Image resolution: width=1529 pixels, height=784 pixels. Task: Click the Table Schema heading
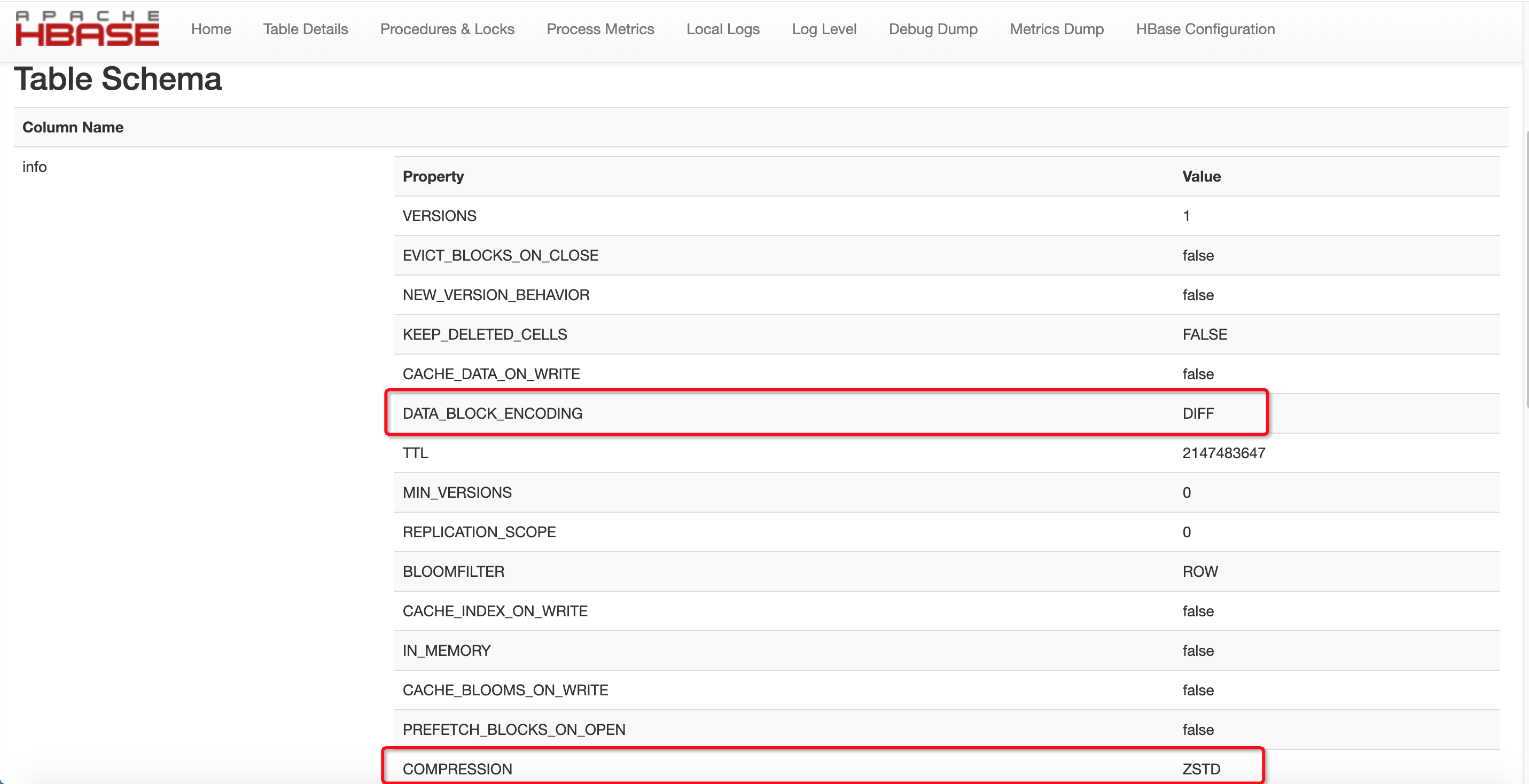click(x=118, y=79)
